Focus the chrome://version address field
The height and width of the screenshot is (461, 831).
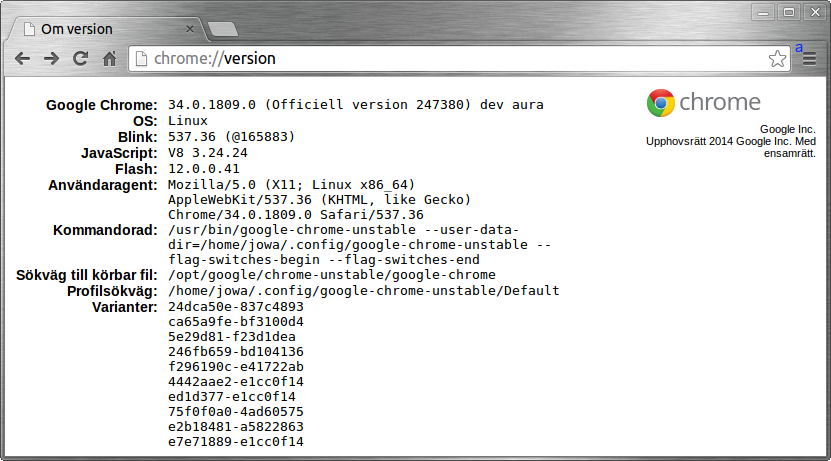point(458,58)
